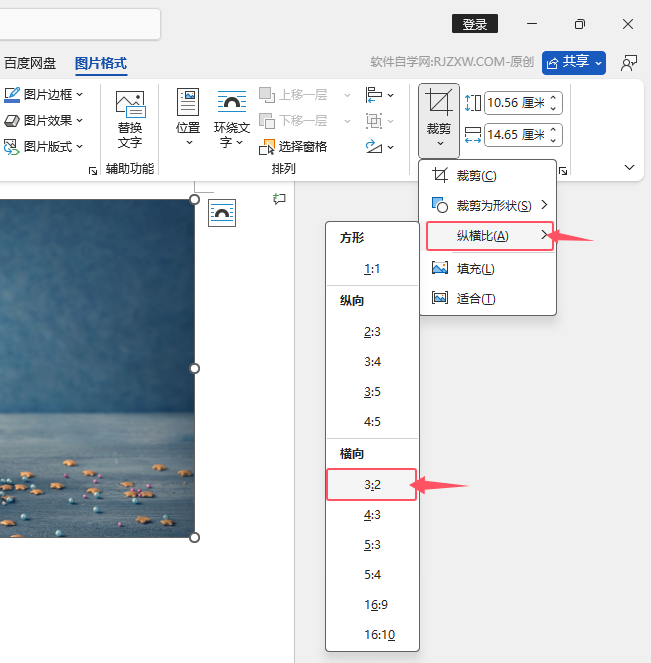Increase the picture height with up stepper
Screen dimensions: 651x663
(553, 98)
